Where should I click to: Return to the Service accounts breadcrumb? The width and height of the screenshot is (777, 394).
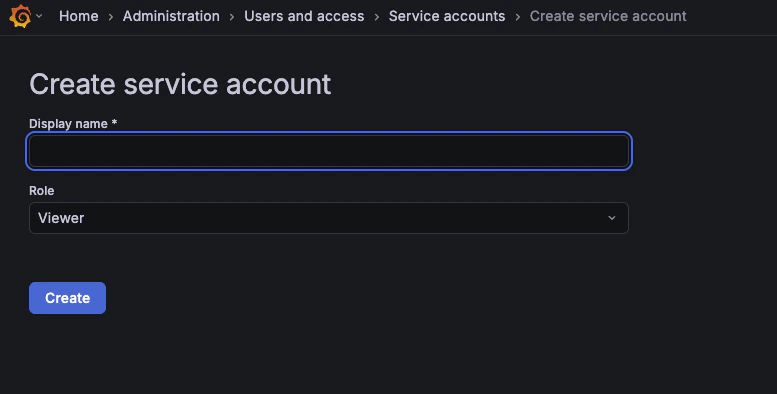[447, 16]
